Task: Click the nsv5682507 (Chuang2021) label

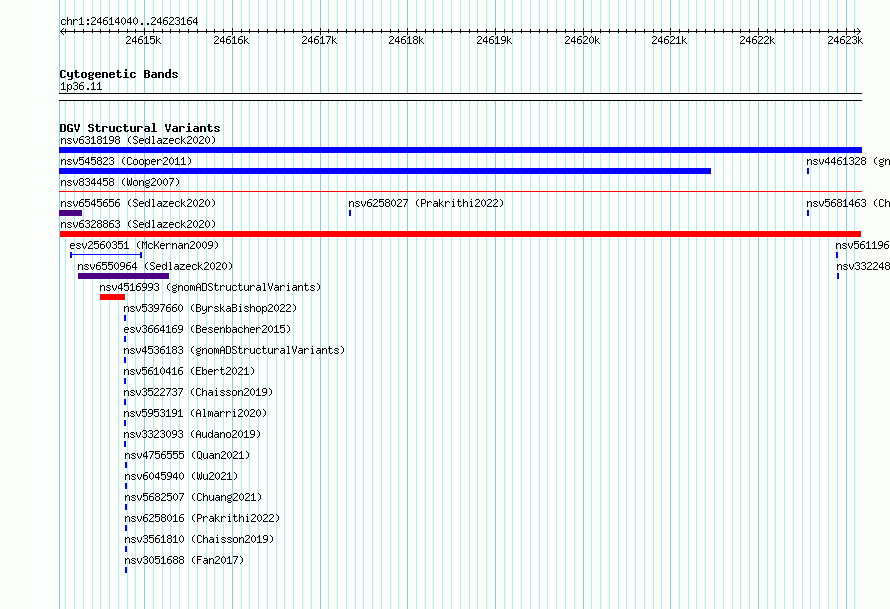Action: tap(193, 497)
